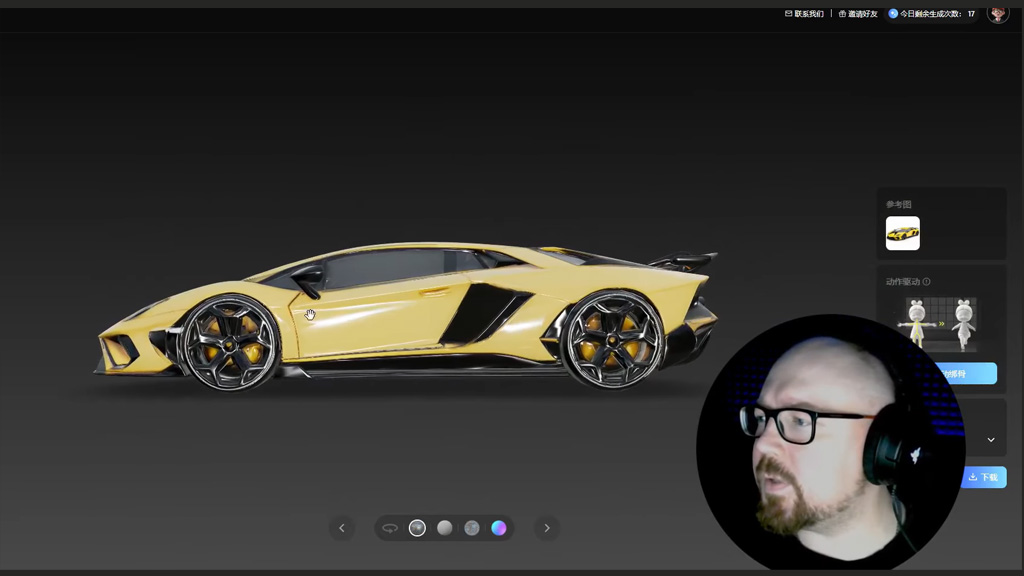Select the textured render mode sphere
Viewport: 1024px width, 576px height.
(418, 528)
